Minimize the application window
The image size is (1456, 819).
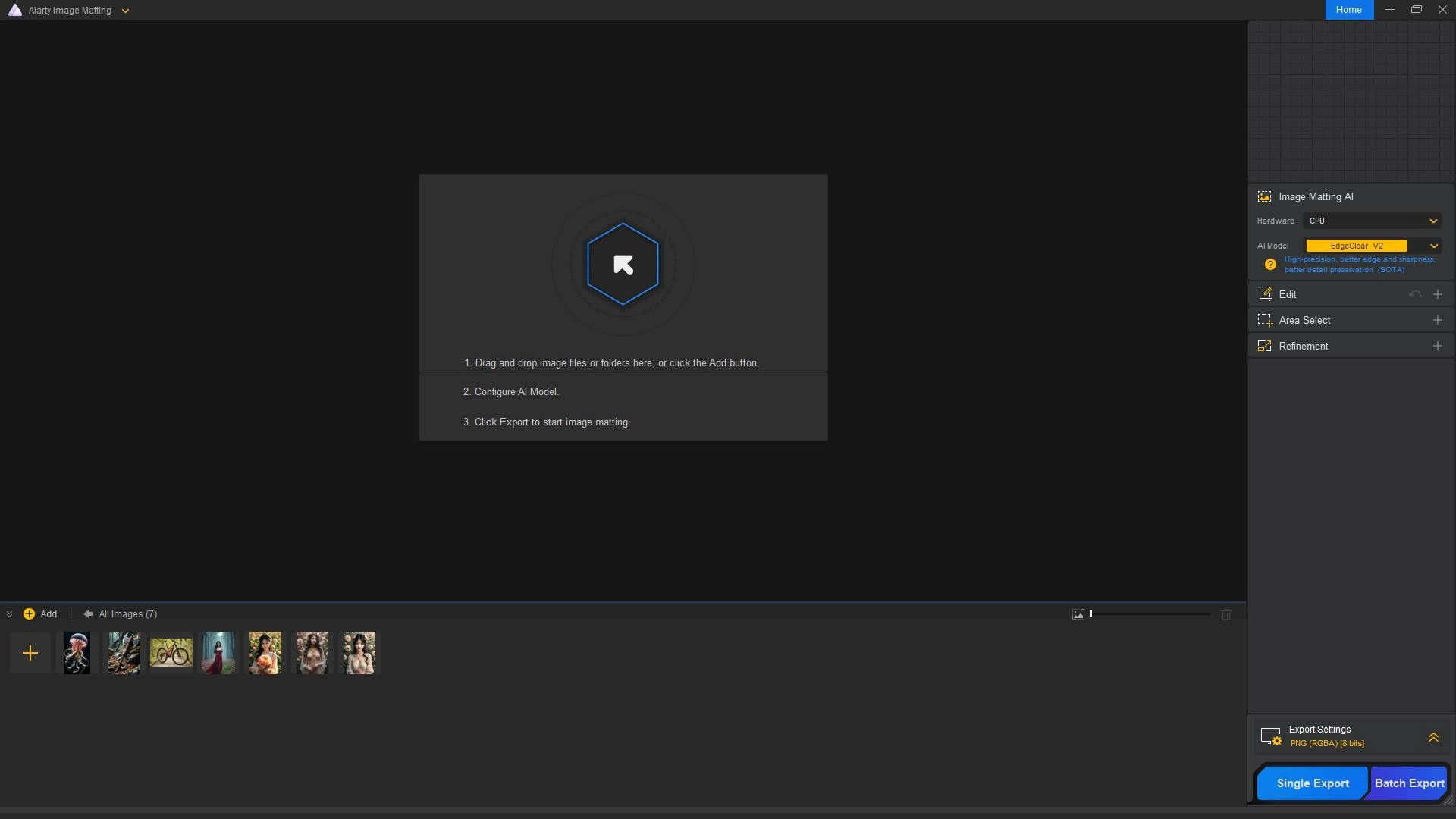pyautogui.click(x=1389, y=10)
